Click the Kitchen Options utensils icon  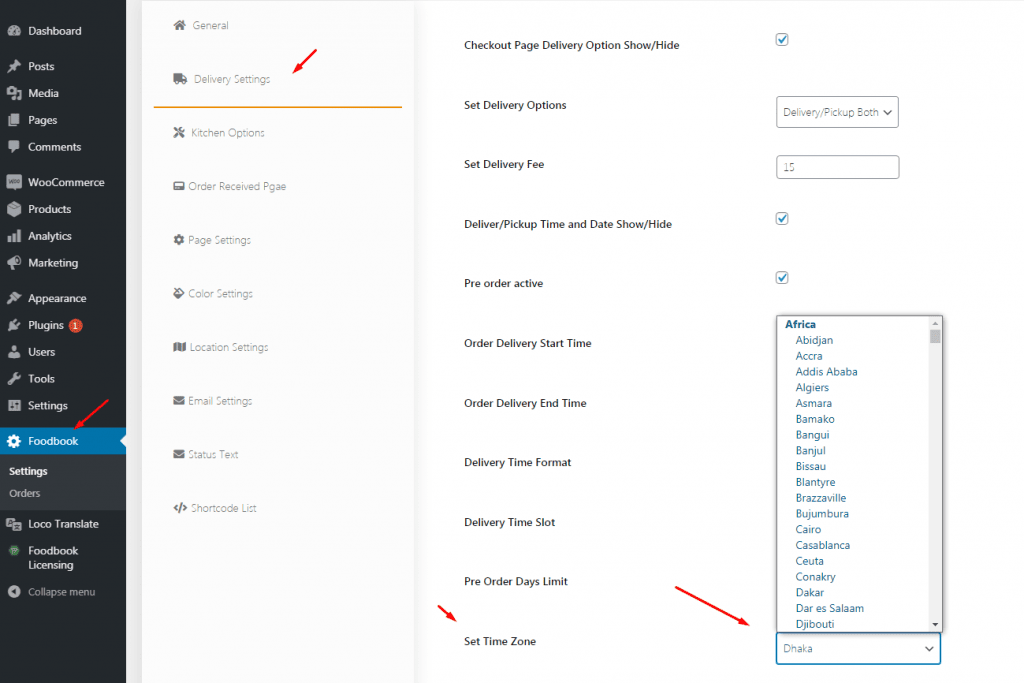point(179,133)
